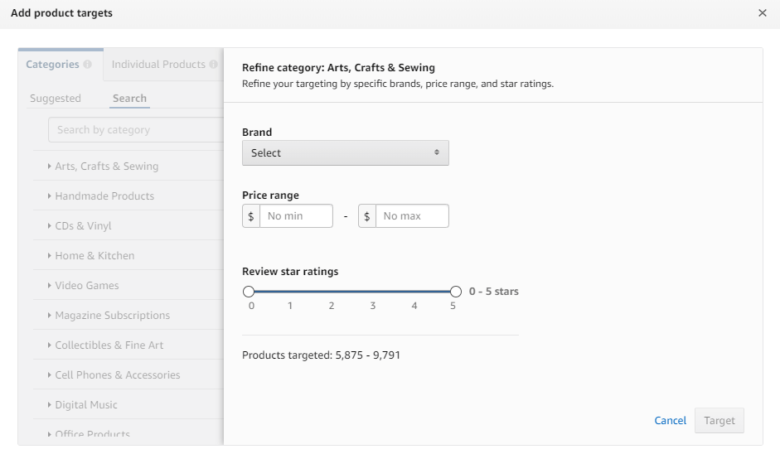The image size is (780, 454).
Task: Select CDs & Vinyl category text
Action: [x=83, y=226]
